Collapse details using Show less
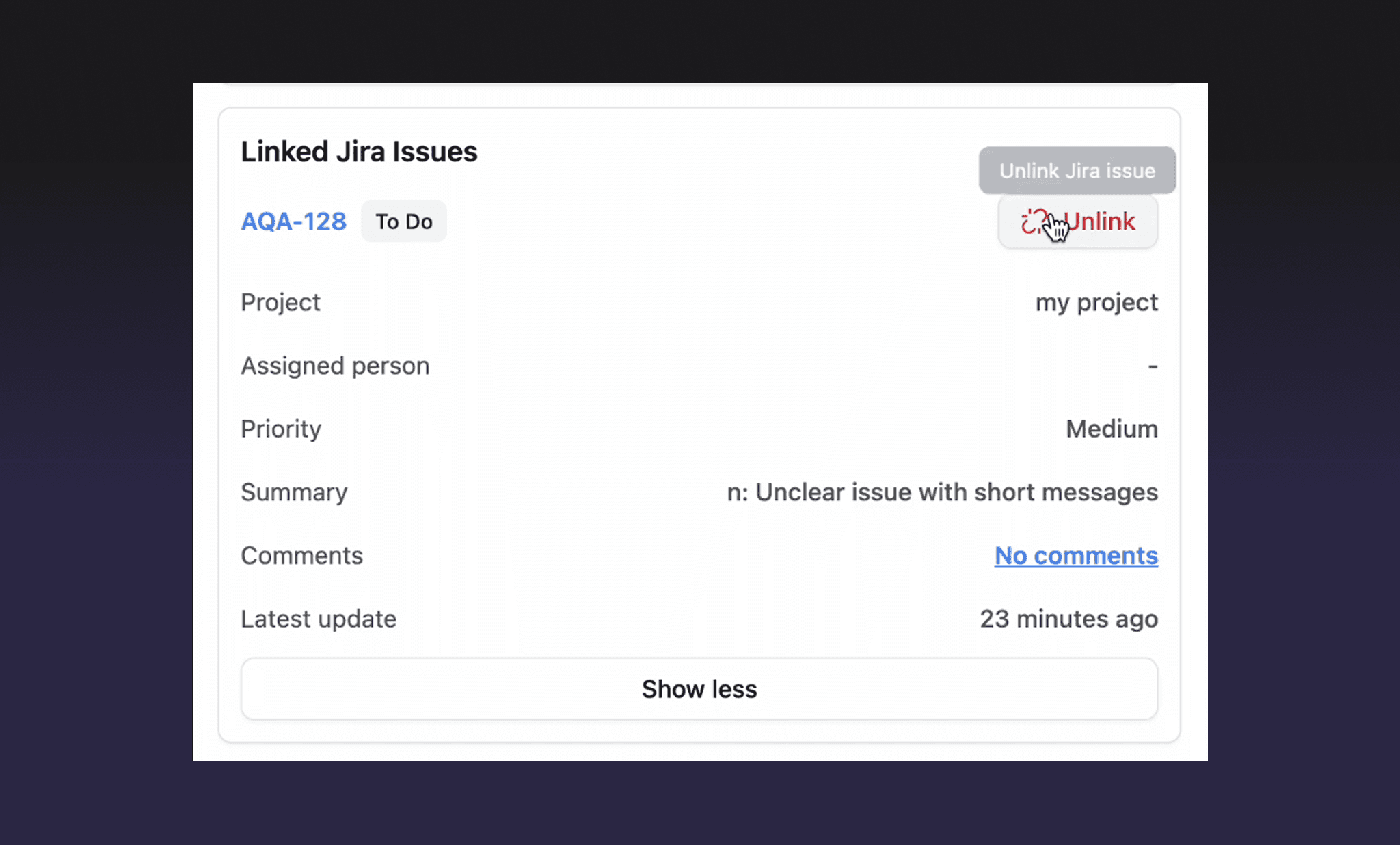 pos(699,688)
